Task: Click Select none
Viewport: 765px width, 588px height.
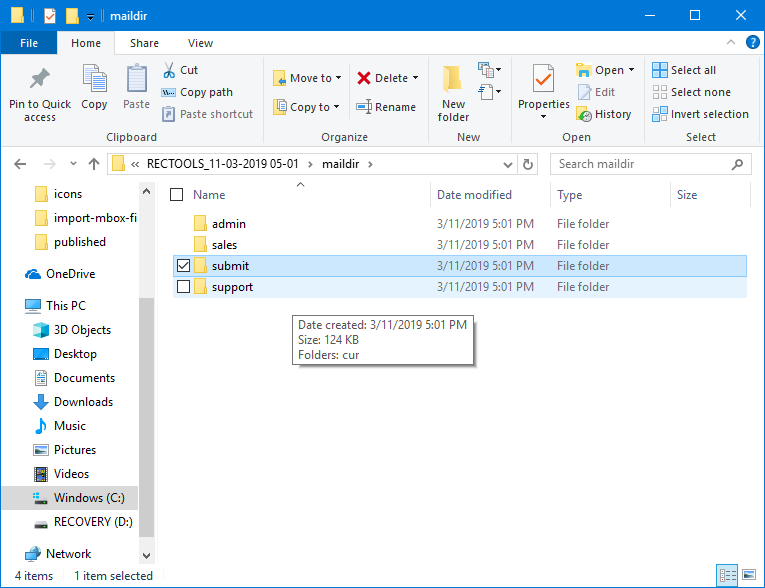Action: pyautogui.click(x=692, y=92)
